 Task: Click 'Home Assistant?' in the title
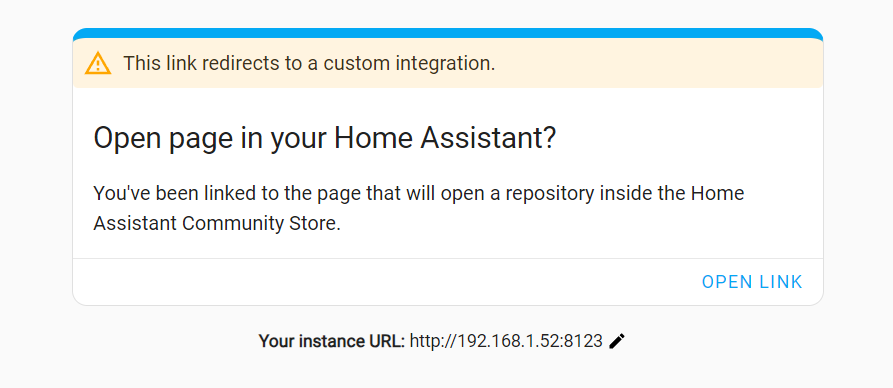[445, 138]
